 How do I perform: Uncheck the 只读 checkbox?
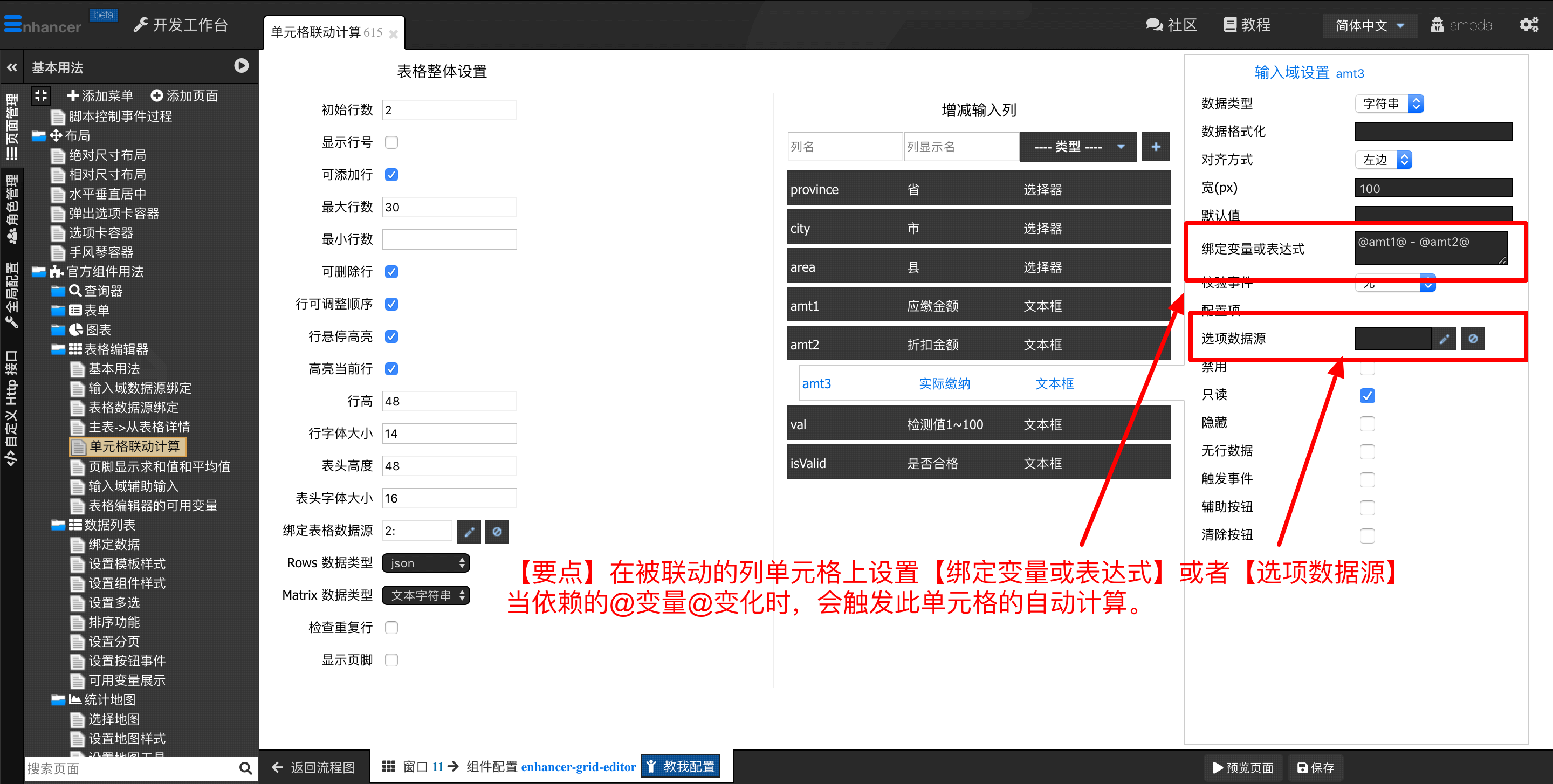pos(1367,396)
